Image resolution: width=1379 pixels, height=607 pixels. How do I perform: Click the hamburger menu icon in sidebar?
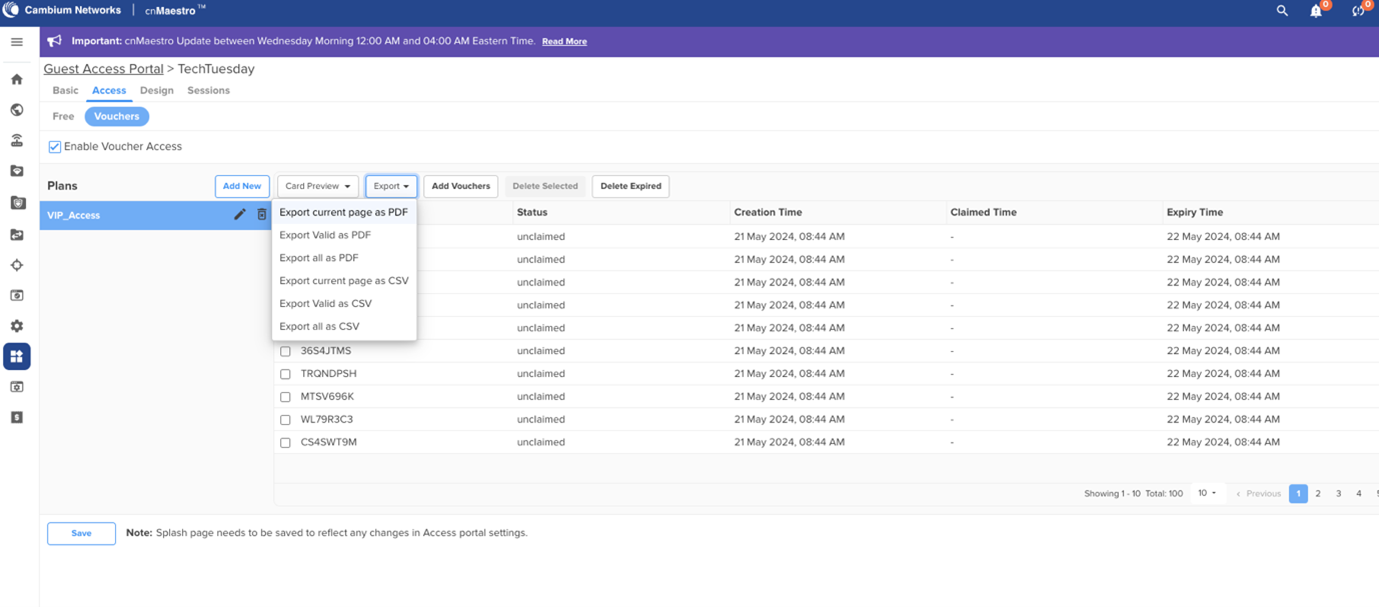(x=17, y=42)
